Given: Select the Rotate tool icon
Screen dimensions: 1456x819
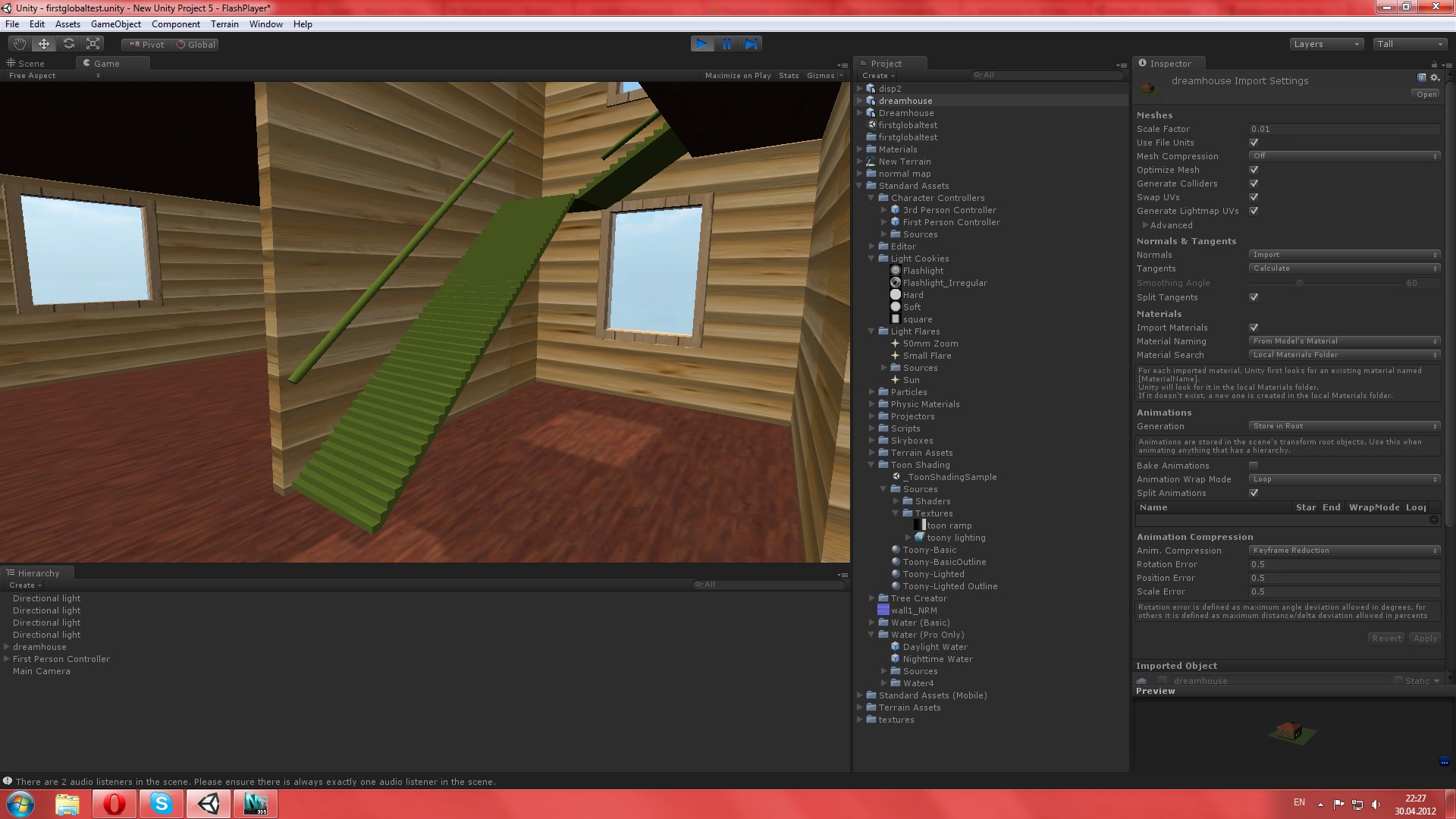Looking at the screenshot, I should tap(69, 44).
